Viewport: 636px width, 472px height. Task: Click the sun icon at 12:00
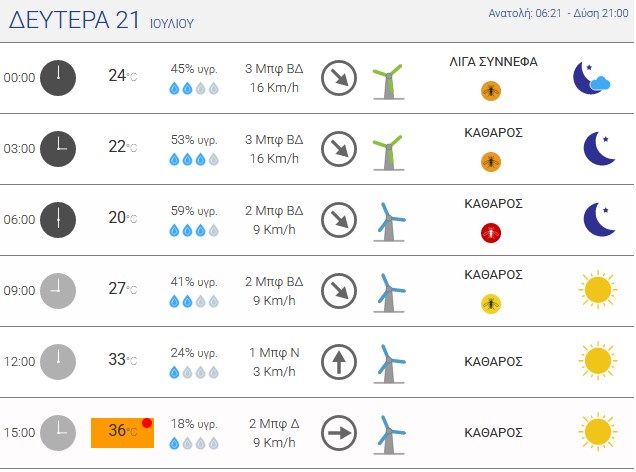598,361
